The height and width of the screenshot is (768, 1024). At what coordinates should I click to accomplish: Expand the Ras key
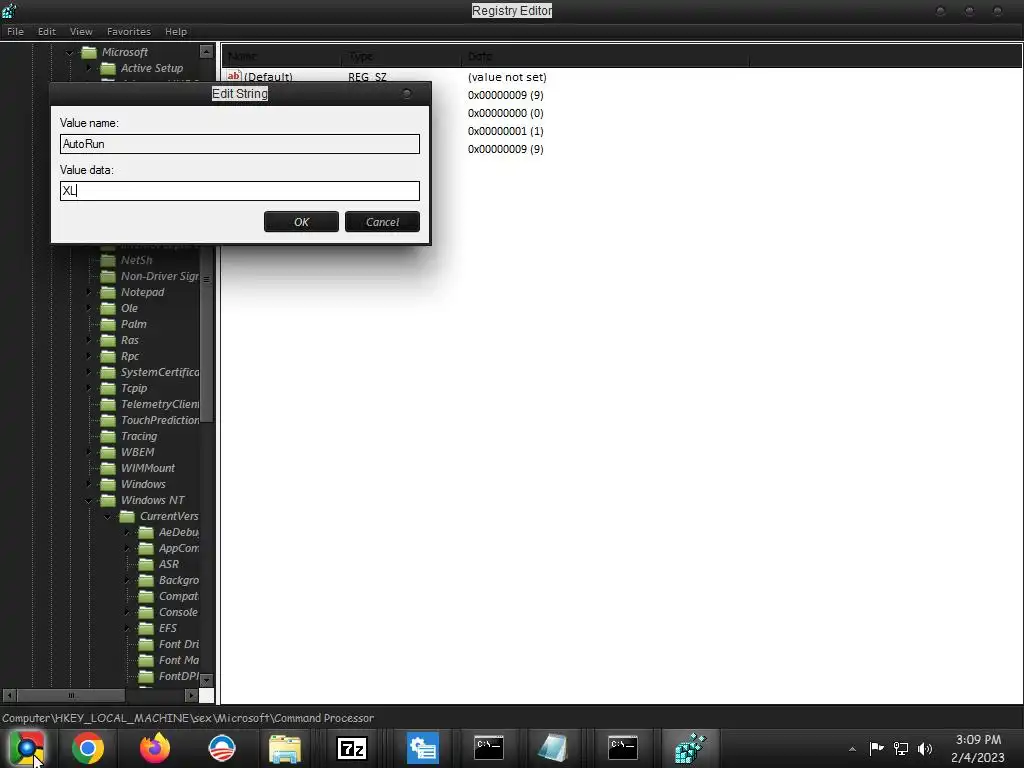click(x=89, y=340)
